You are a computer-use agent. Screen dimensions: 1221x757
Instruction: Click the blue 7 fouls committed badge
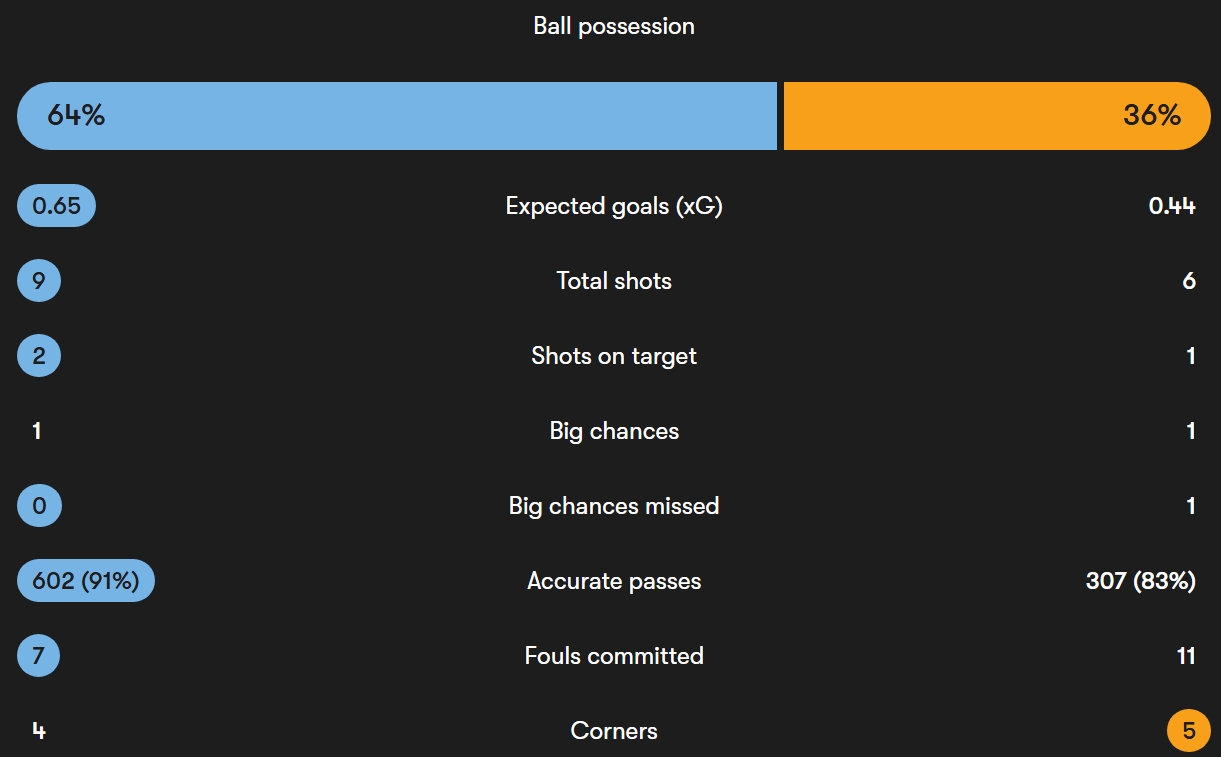(x=39, y=656)
